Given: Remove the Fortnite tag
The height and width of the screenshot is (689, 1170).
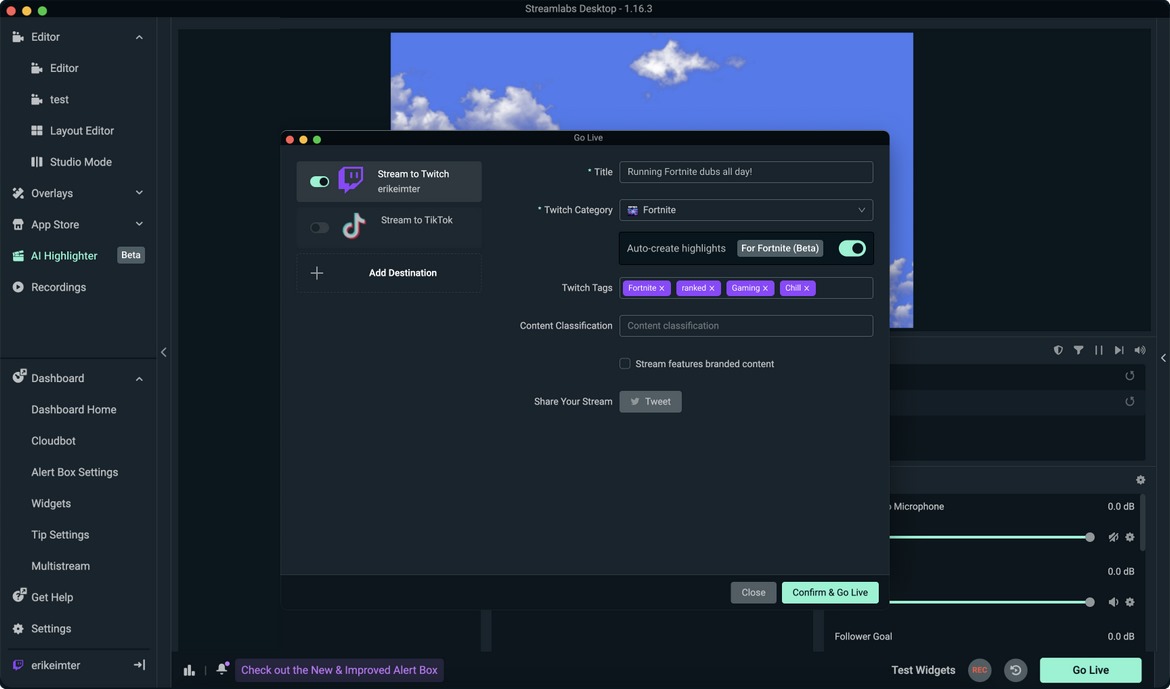Looking at the screenshot, I should [662, 288].
